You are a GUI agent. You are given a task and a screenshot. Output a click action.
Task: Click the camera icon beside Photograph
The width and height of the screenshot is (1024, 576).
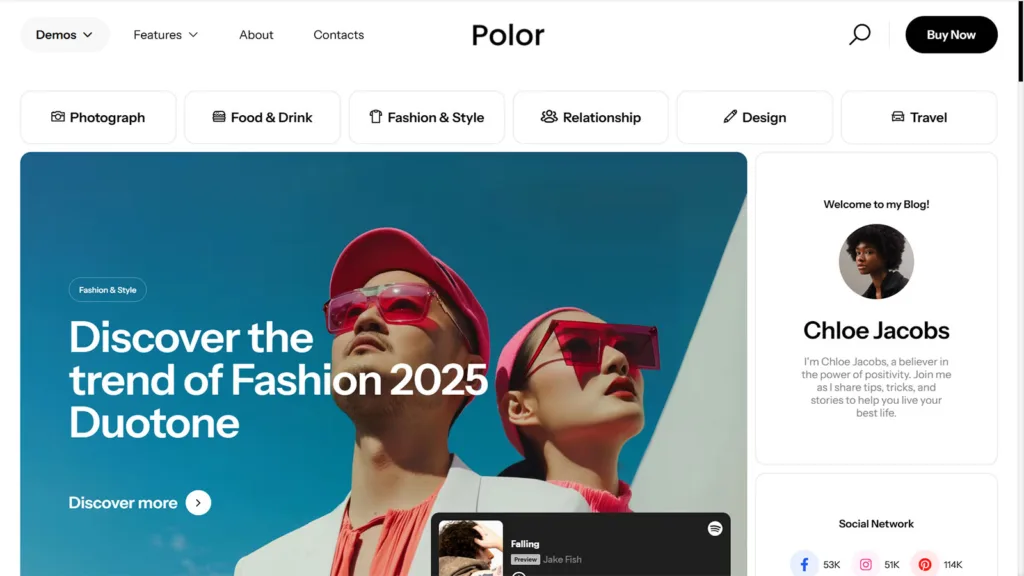(x=58, y=116)
